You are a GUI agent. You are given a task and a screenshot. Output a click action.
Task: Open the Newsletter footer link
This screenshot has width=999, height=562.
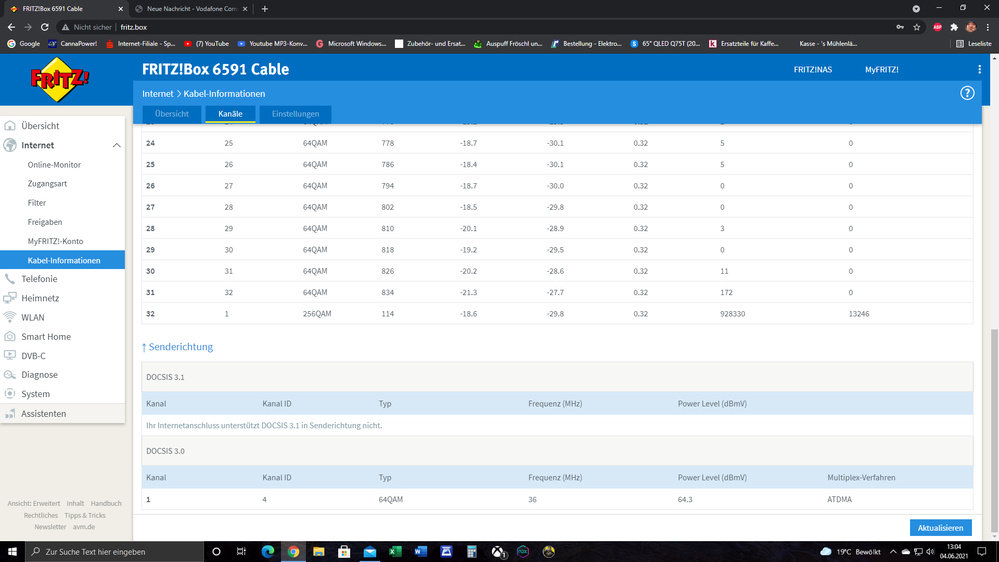pos(50,527)
